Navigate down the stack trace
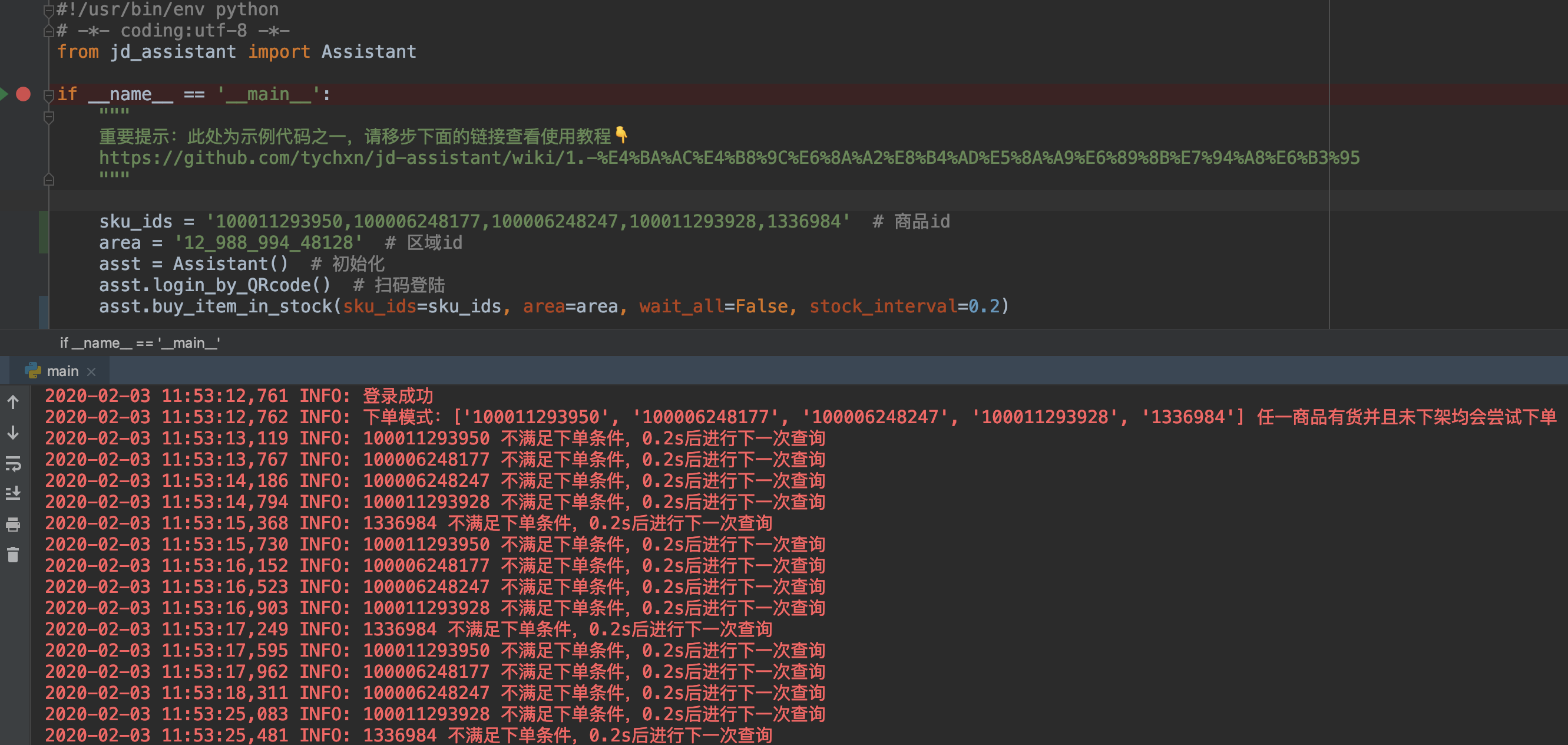This screenshot has width=1568, height=745. [12, 434]
